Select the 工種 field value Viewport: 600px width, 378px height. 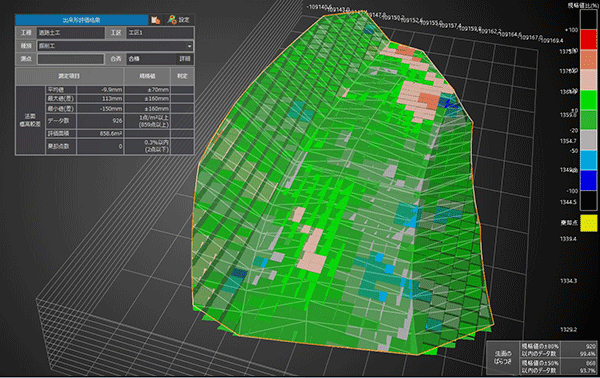pos(71,33)
